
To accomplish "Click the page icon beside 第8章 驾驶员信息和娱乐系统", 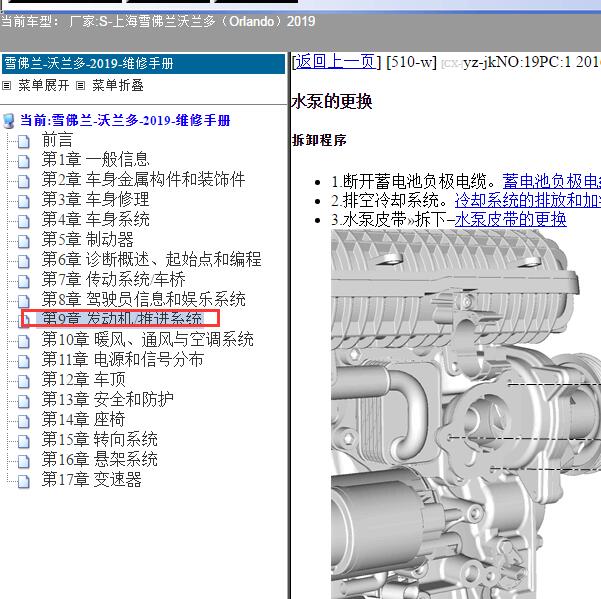I will (x=24, y=301).
